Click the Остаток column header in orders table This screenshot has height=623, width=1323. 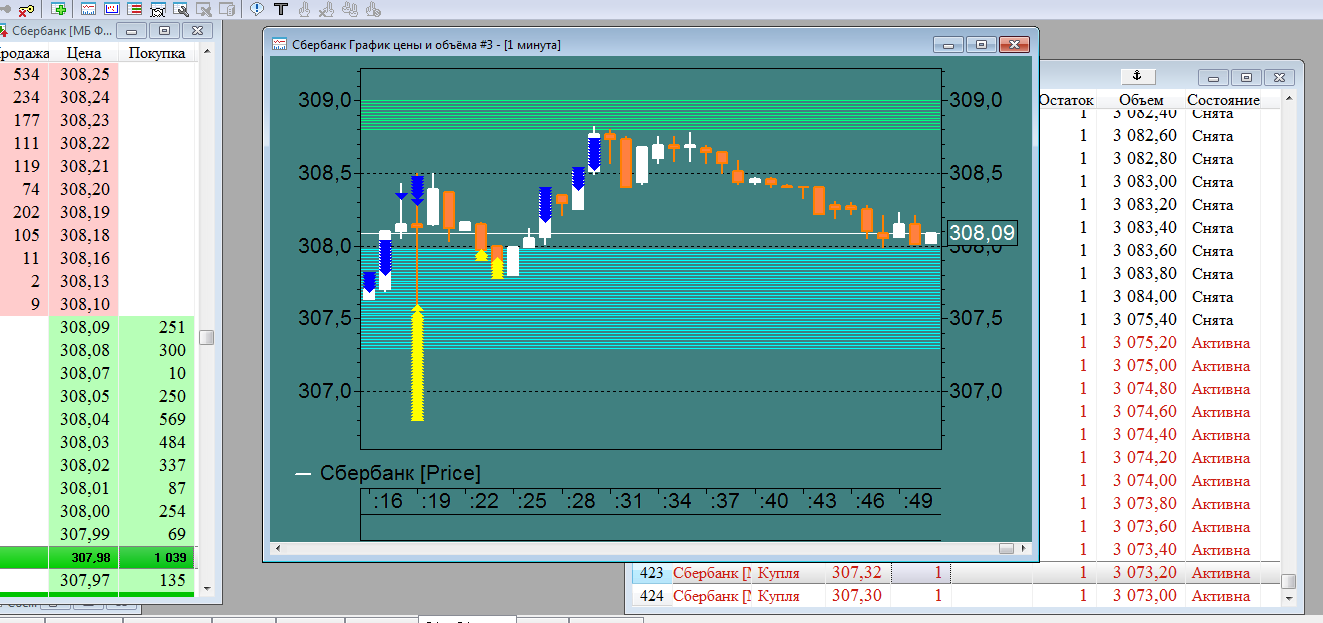(1067, 100)
